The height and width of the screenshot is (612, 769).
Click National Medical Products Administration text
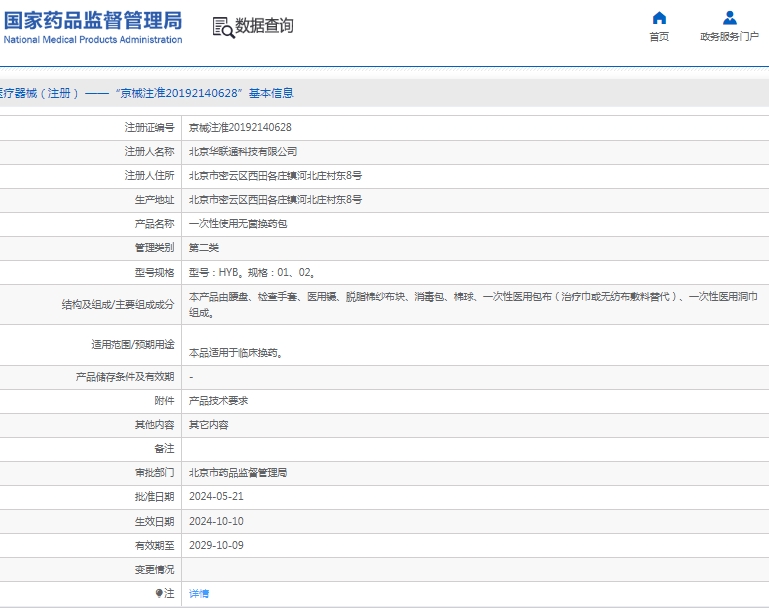point(93,40)
